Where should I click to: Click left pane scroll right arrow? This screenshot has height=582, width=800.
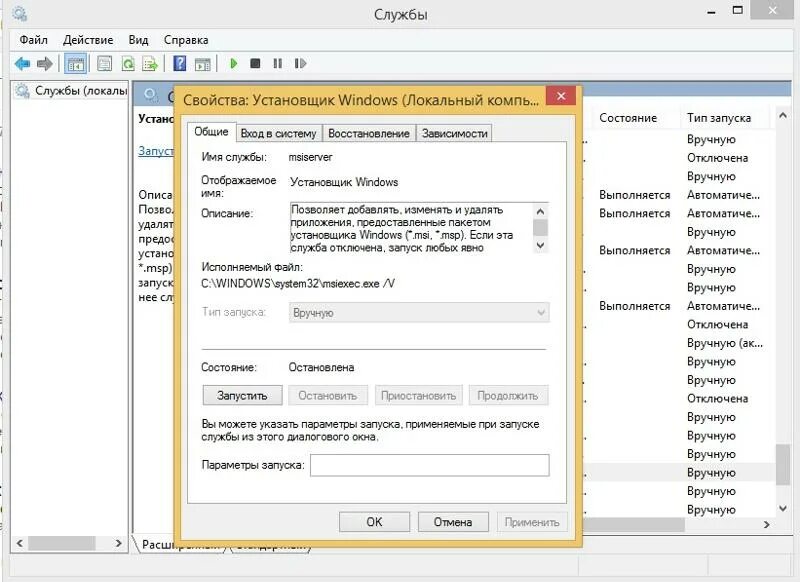118,543
